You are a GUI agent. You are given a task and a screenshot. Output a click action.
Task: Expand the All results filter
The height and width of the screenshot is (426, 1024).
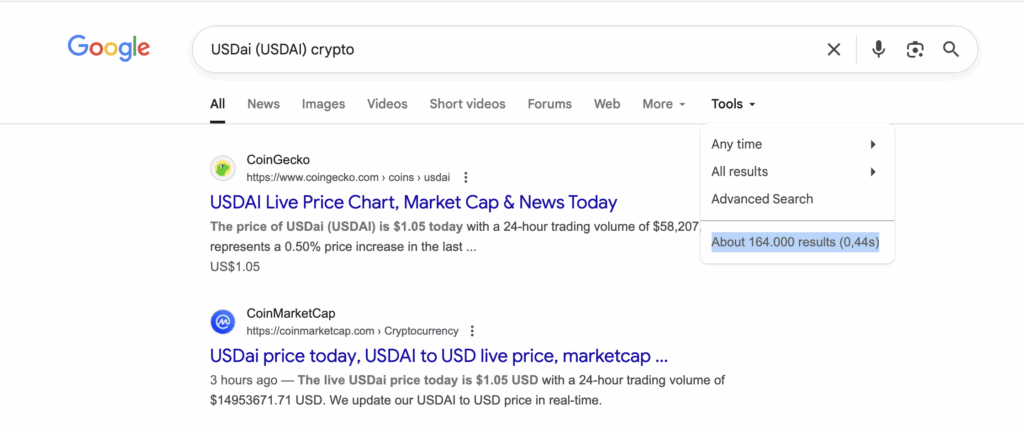[793, 172]
